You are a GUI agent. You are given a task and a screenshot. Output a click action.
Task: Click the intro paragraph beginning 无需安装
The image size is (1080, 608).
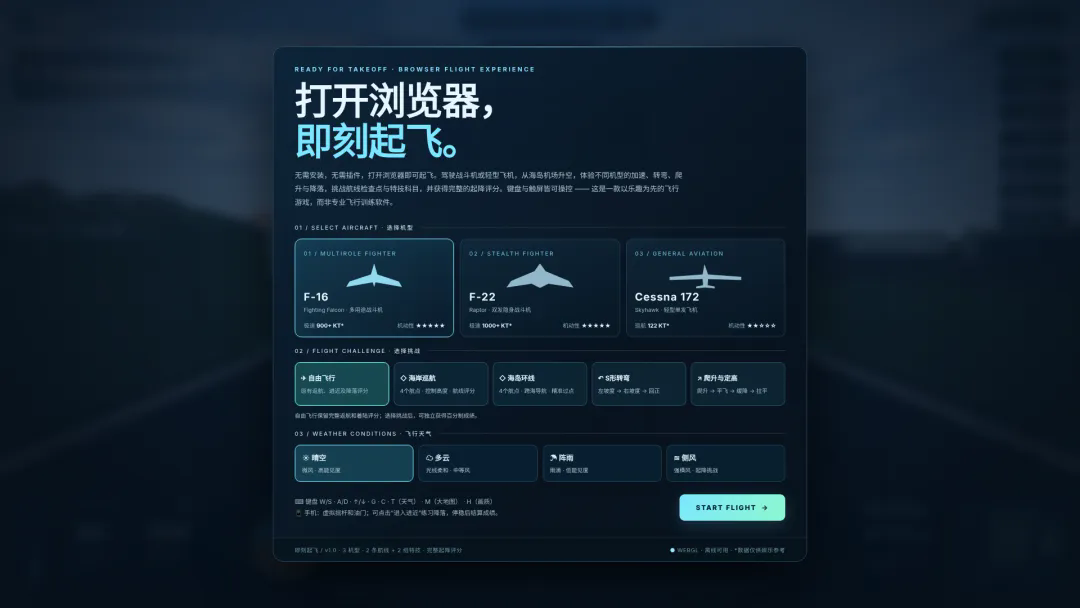(x=488, y=189)
